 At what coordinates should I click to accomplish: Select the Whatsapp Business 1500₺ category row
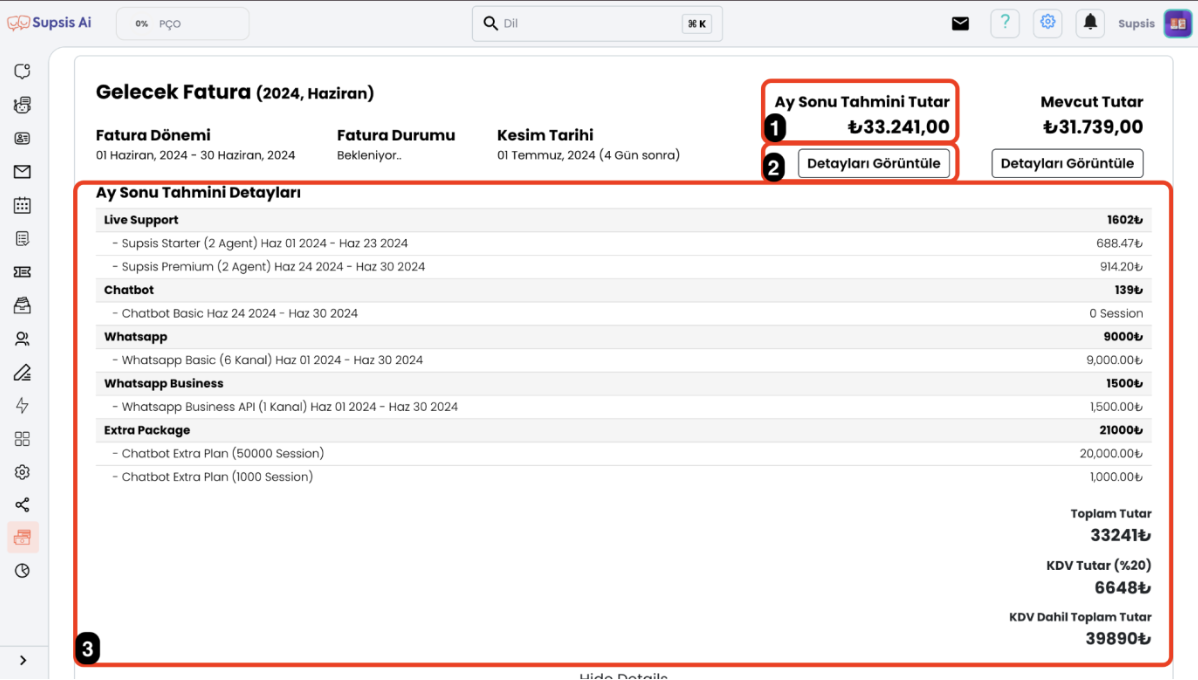[x=623, y=384]
